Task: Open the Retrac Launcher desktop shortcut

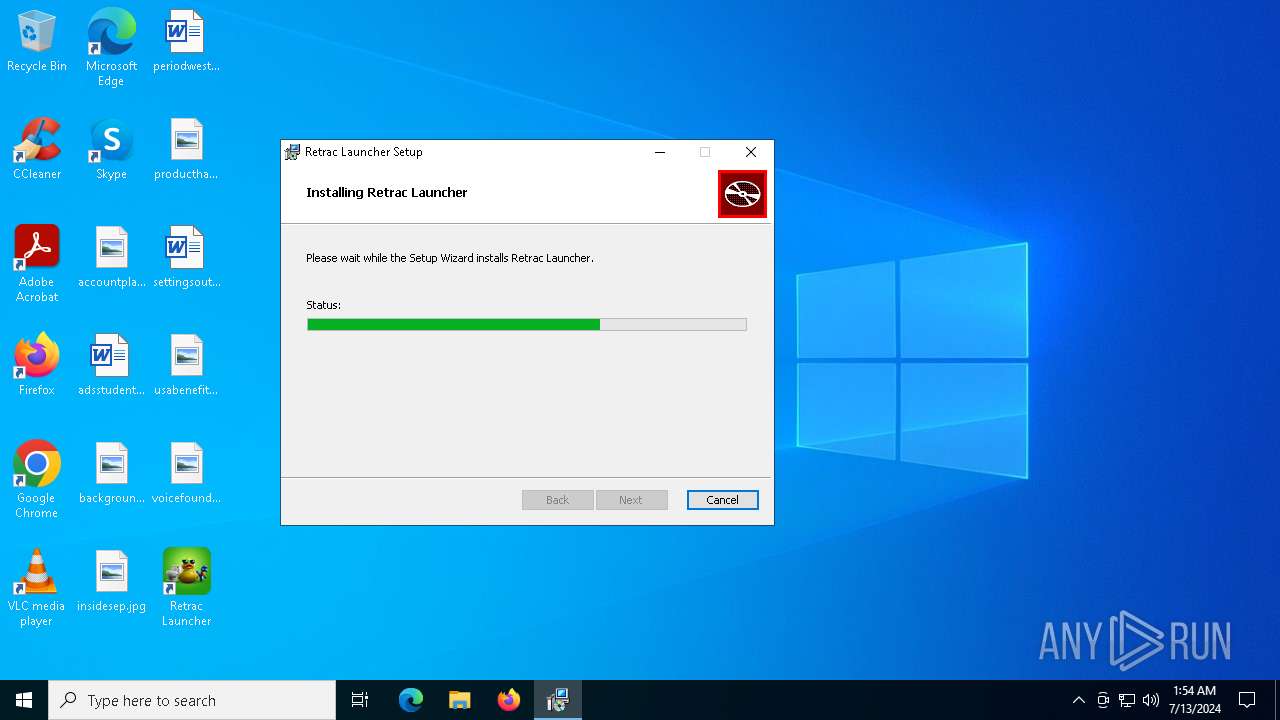Action: [186, 588]
